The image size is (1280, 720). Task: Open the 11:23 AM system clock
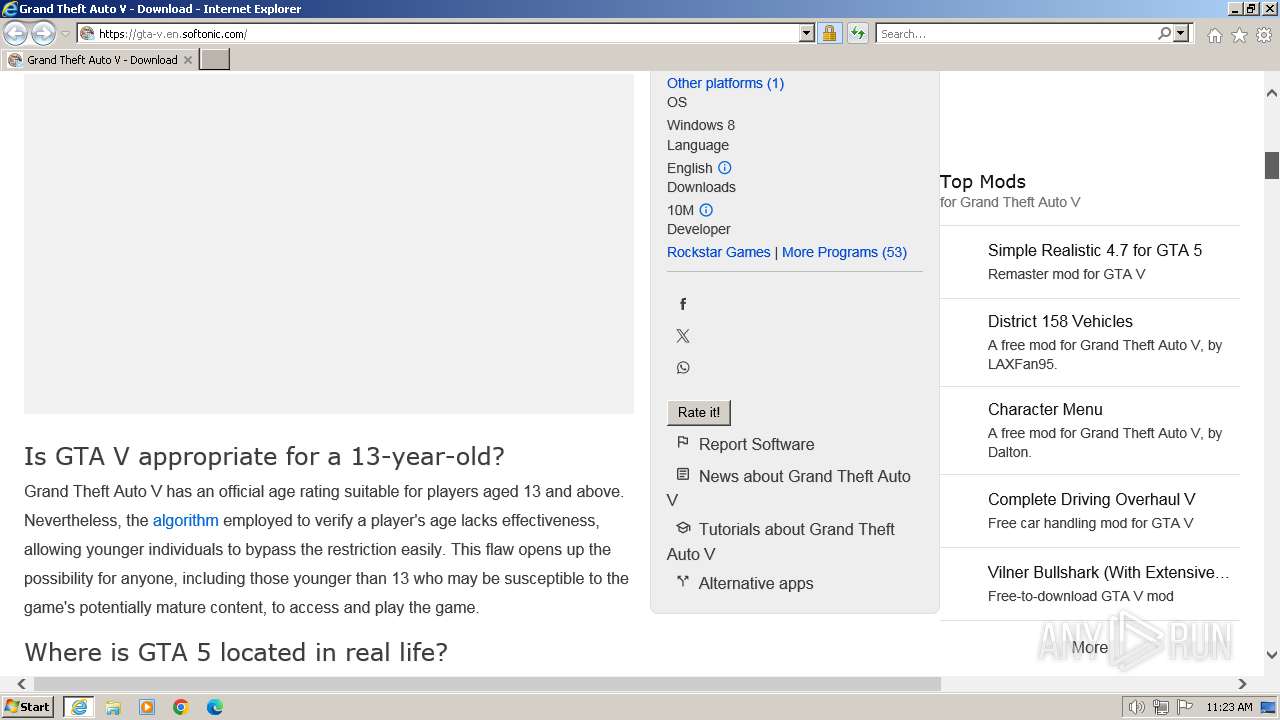(x=1229, y=707)
